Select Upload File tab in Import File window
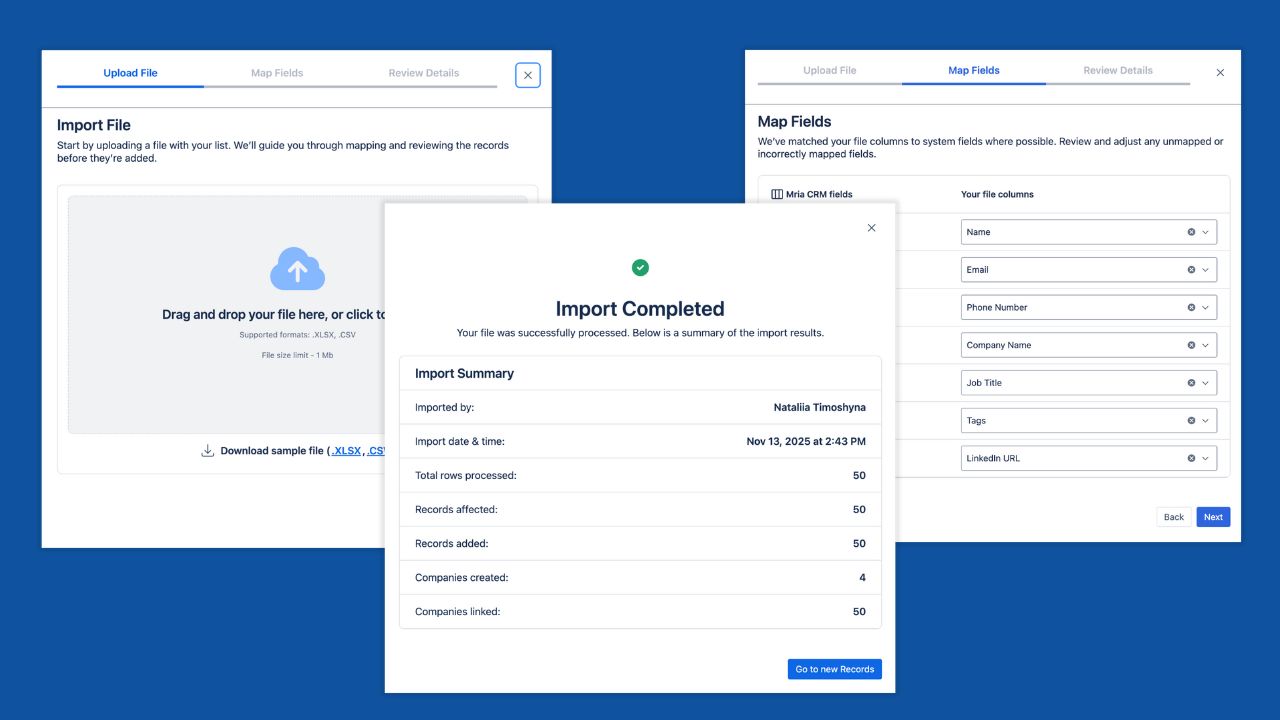 coord(130,73)
